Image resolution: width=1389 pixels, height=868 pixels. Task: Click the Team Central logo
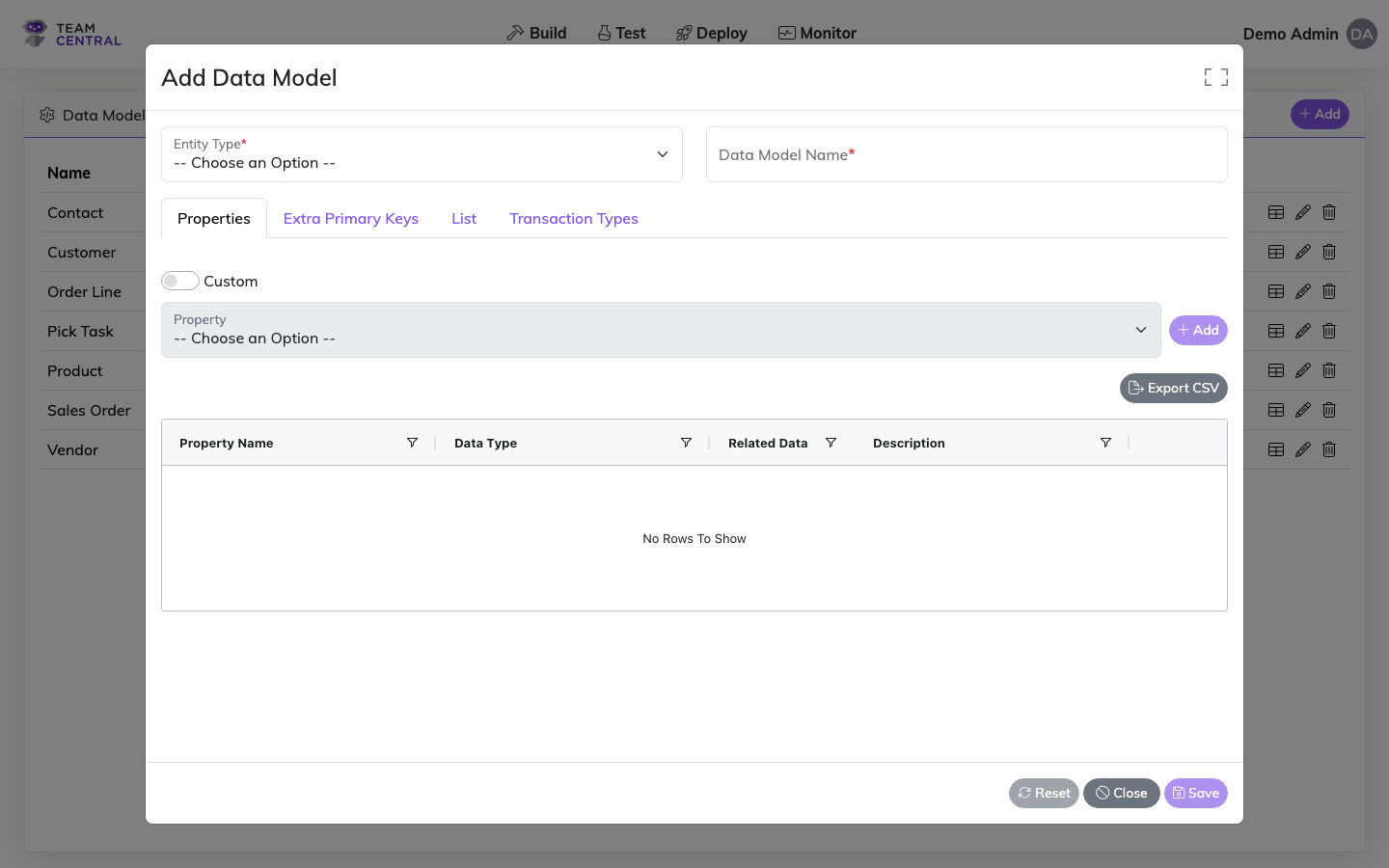72,34
